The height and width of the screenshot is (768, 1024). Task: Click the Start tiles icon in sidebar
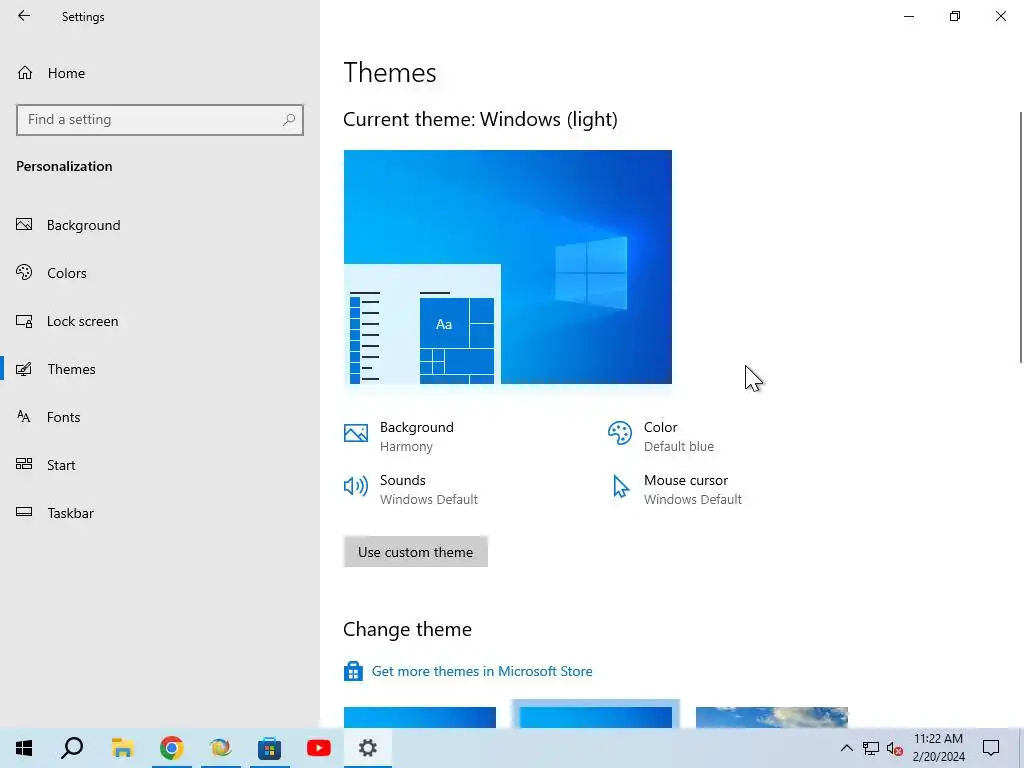tap(24, 464)
